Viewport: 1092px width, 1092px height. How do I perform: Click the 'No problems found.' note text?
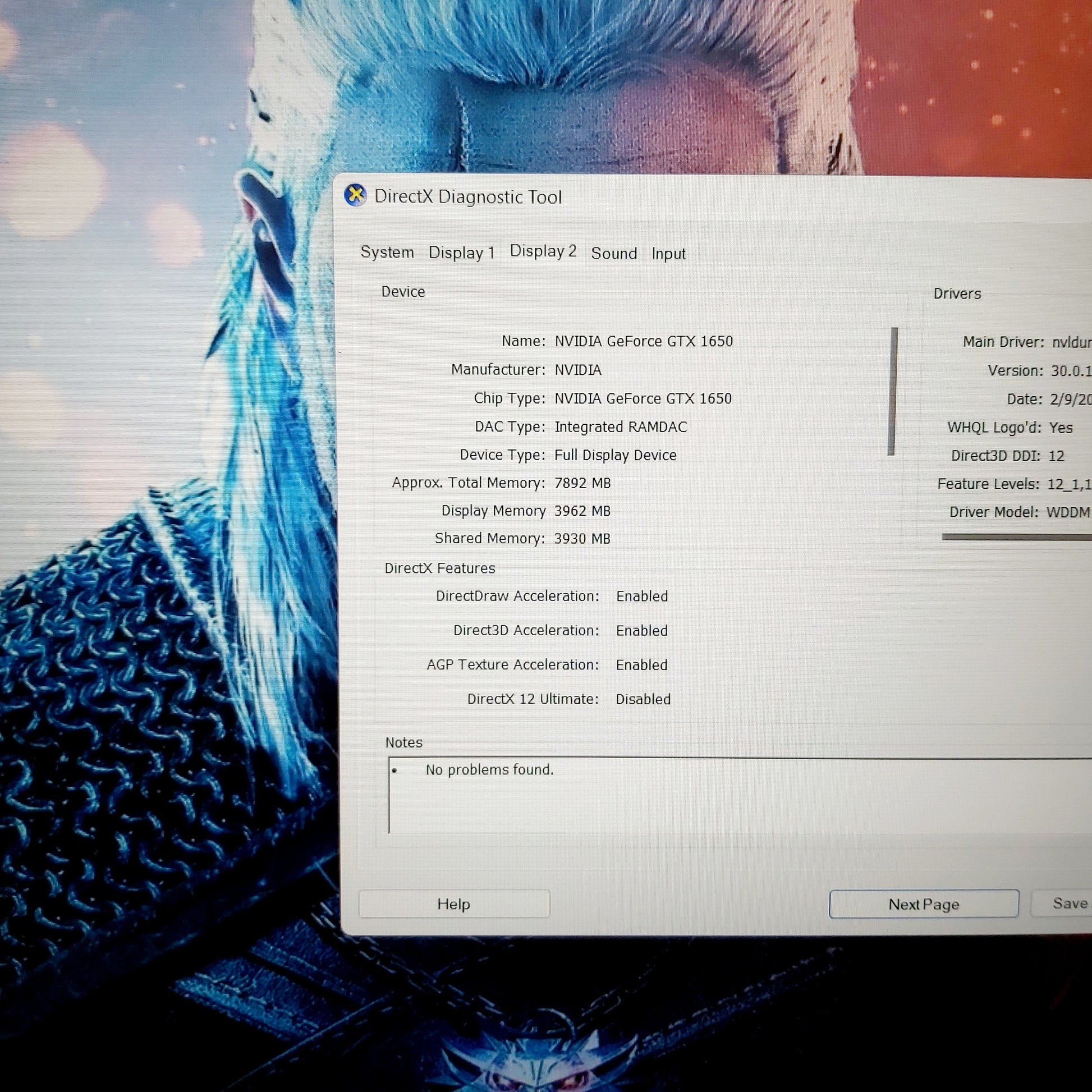click(x=489, y=770)
